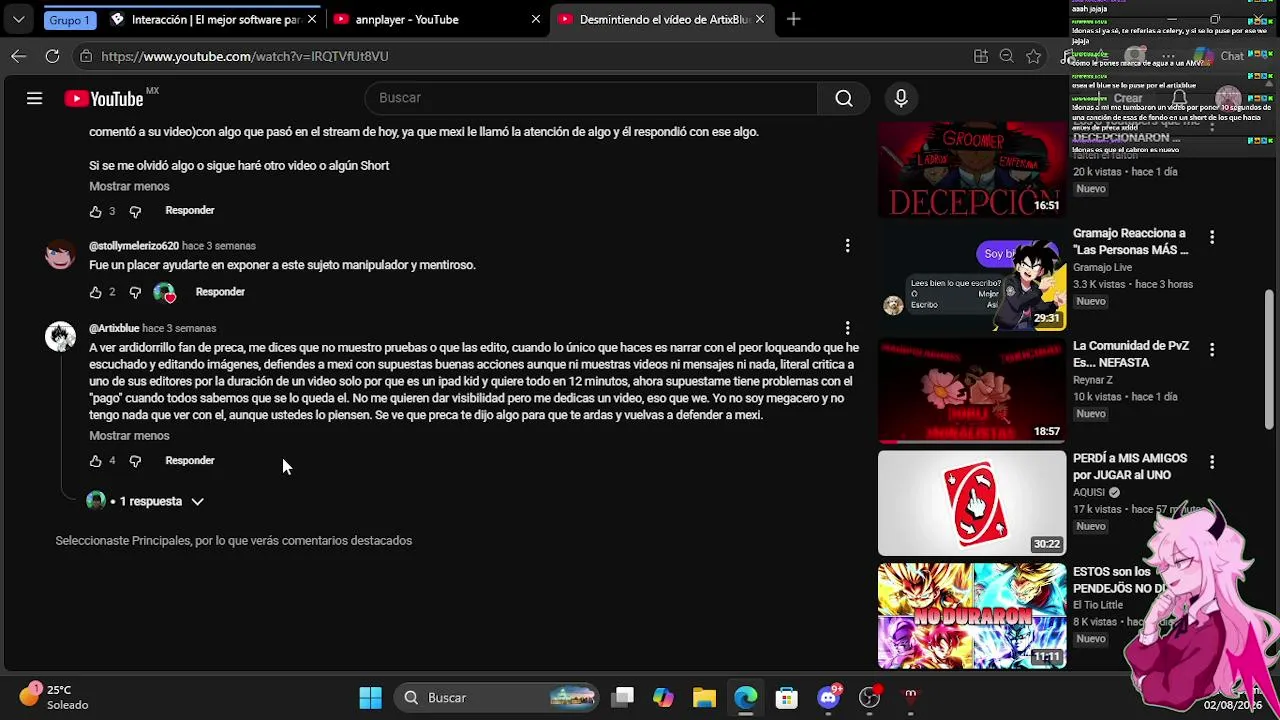Open @stollymelerizo620's profile avatar
This screenshot has height=720, width=1280.
60,255
